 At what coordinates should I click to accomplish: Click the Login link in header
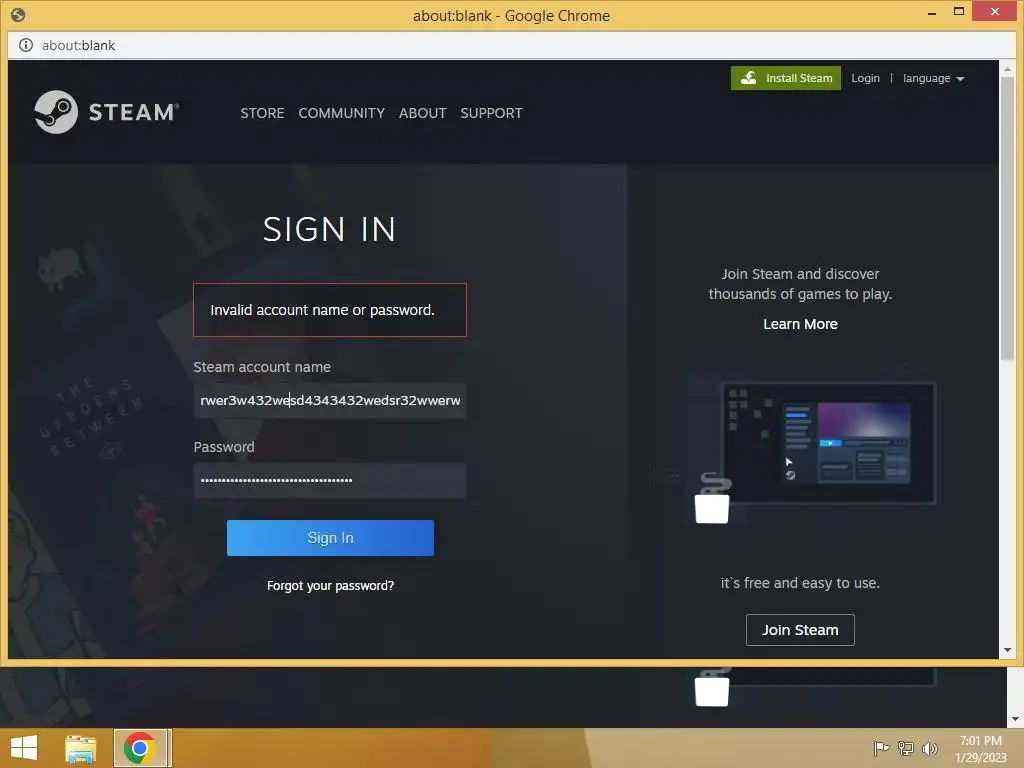pyautogui.click(x=865, y=78)
